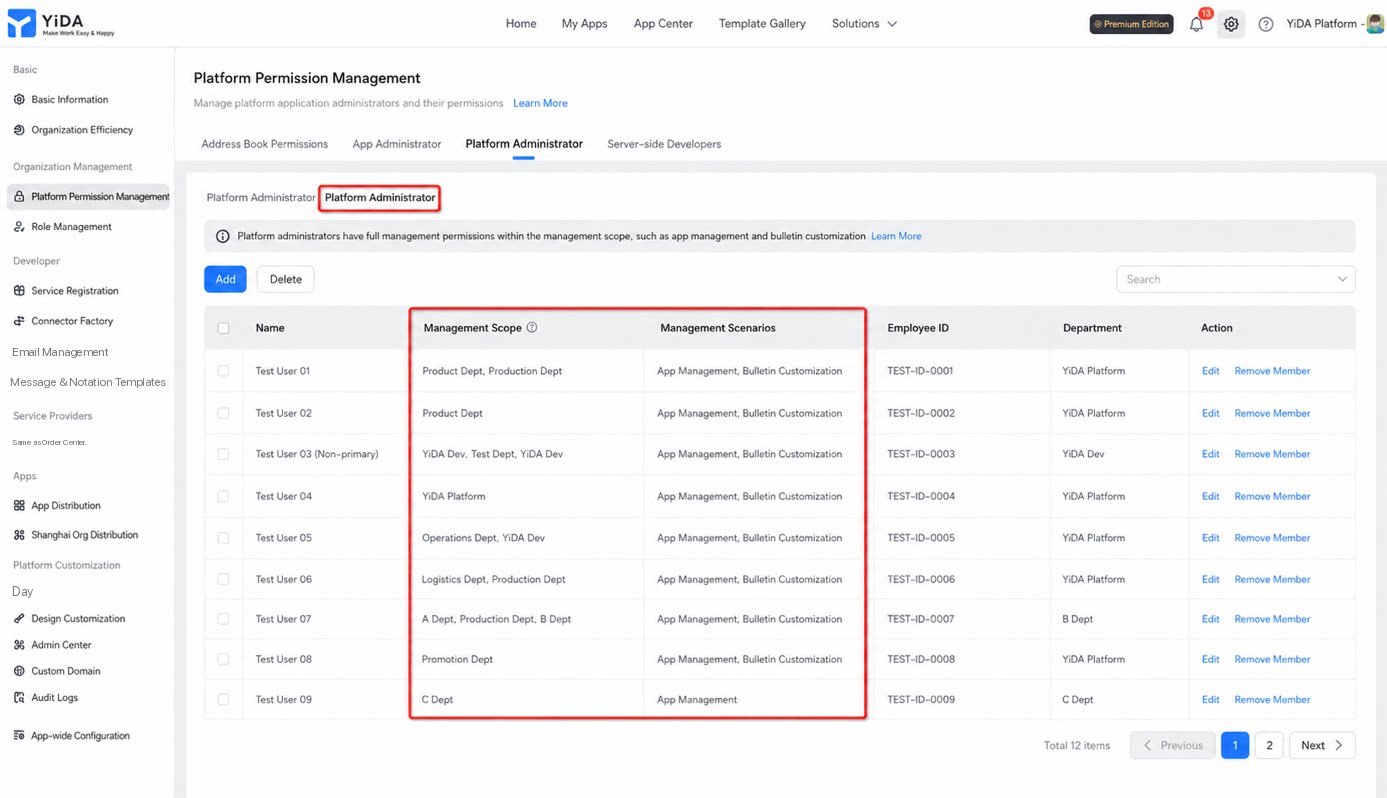This screenshot has height=798, width=1387.
Task: Open the notifications bell icon
Action: pos(1196,24)
